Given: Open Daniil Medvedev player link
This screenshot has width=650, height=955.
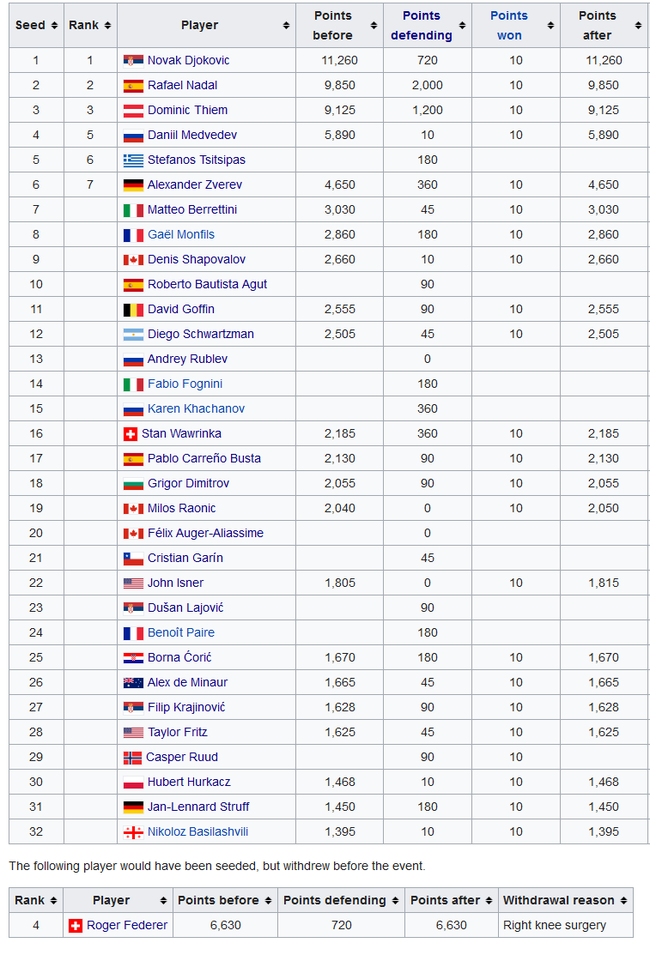Looking at the screenshot, I should click(192, 135).
